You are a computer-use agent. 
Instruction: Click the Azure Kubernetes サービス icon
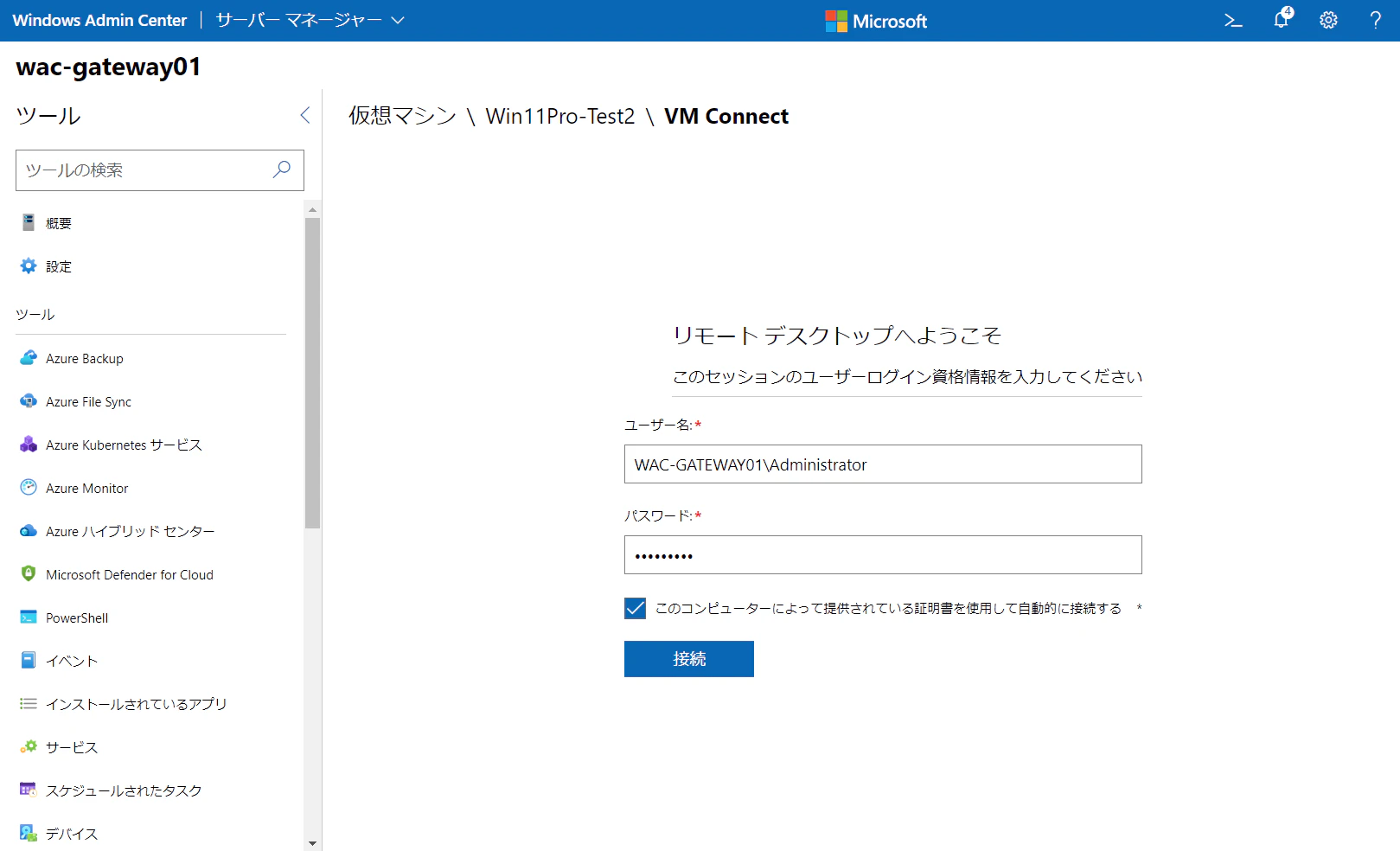29,444
